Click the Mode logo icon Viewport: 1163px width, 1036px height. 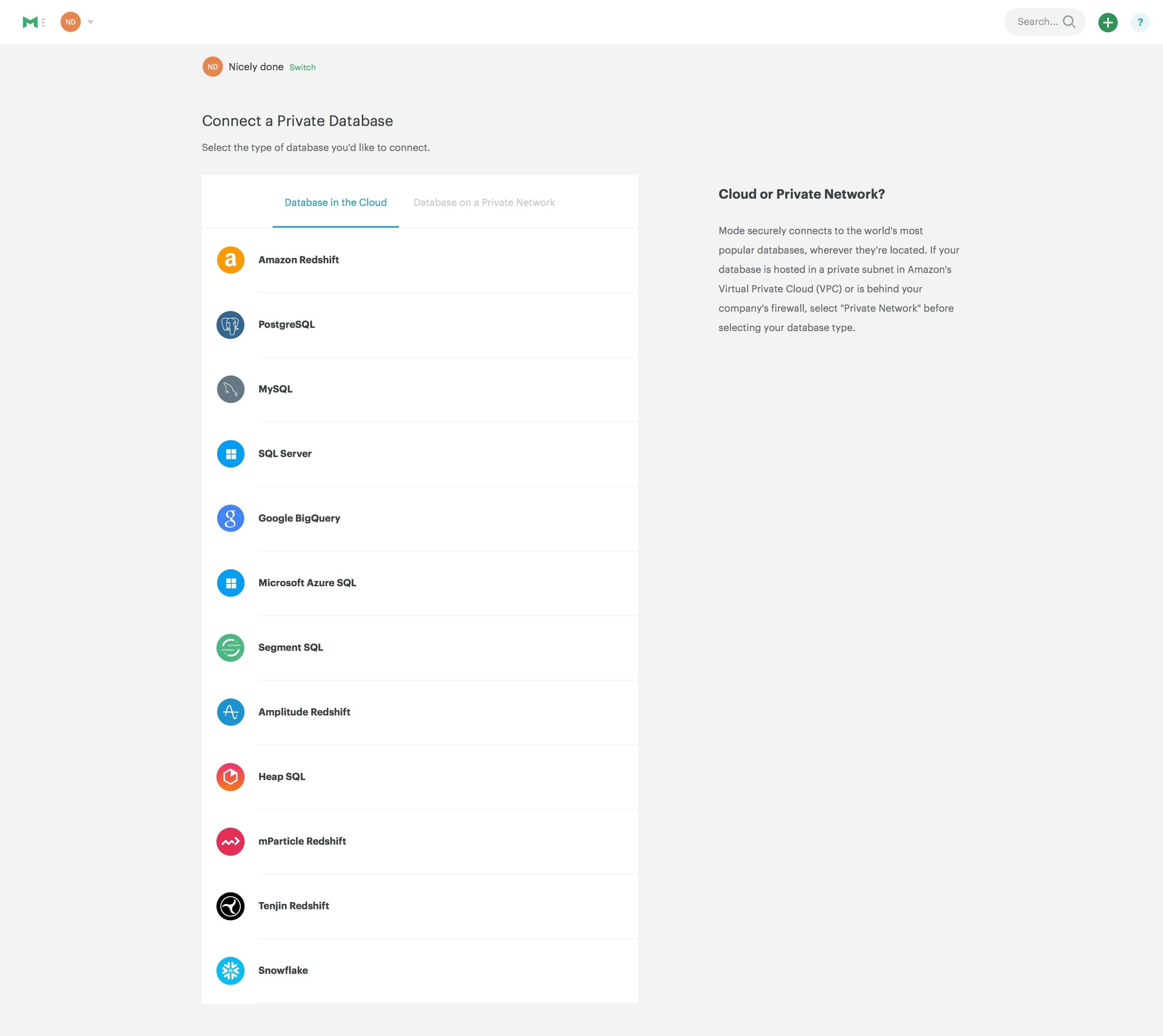[x=30, y=22]
